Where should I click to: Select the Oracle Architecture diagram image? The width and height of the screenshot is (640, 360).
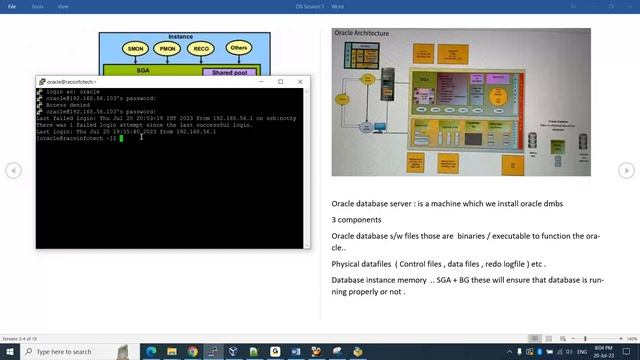coord(461,102)
